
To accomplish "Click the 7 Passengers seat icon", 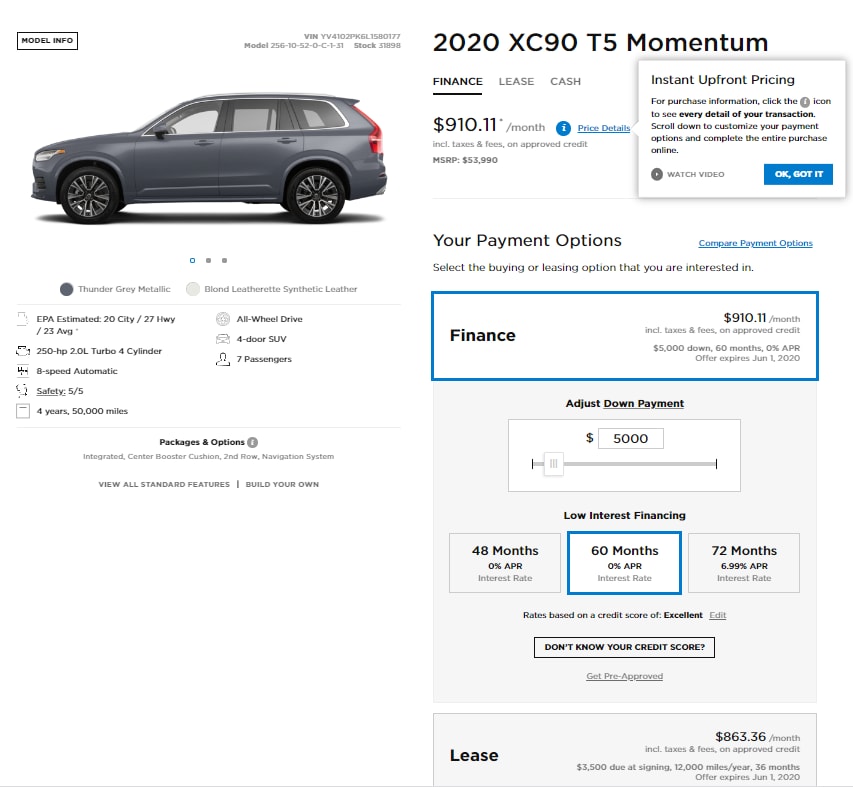I will pos(222,359).
